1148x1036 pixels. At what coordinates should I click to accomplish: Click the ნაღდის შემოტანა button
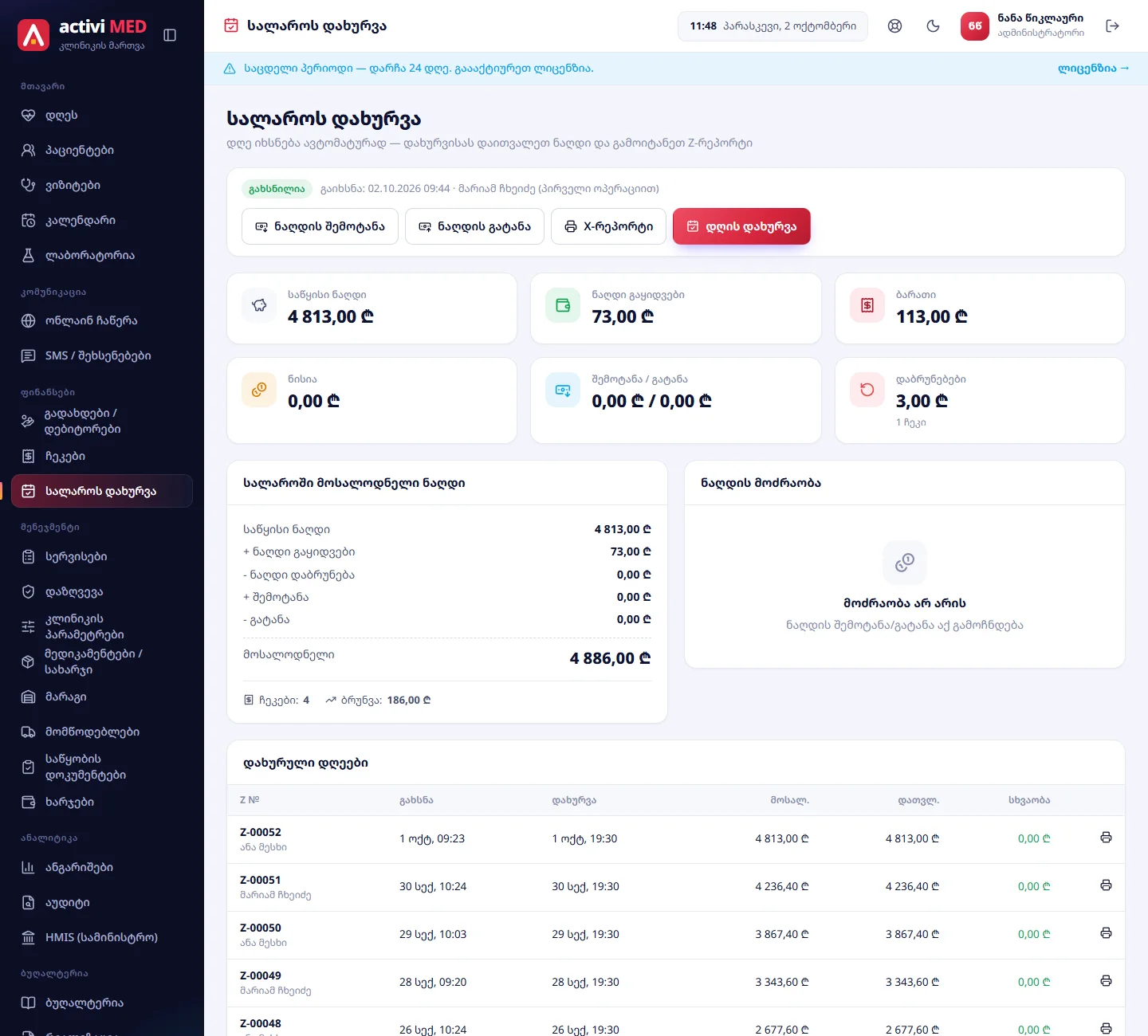click(320, 226)
